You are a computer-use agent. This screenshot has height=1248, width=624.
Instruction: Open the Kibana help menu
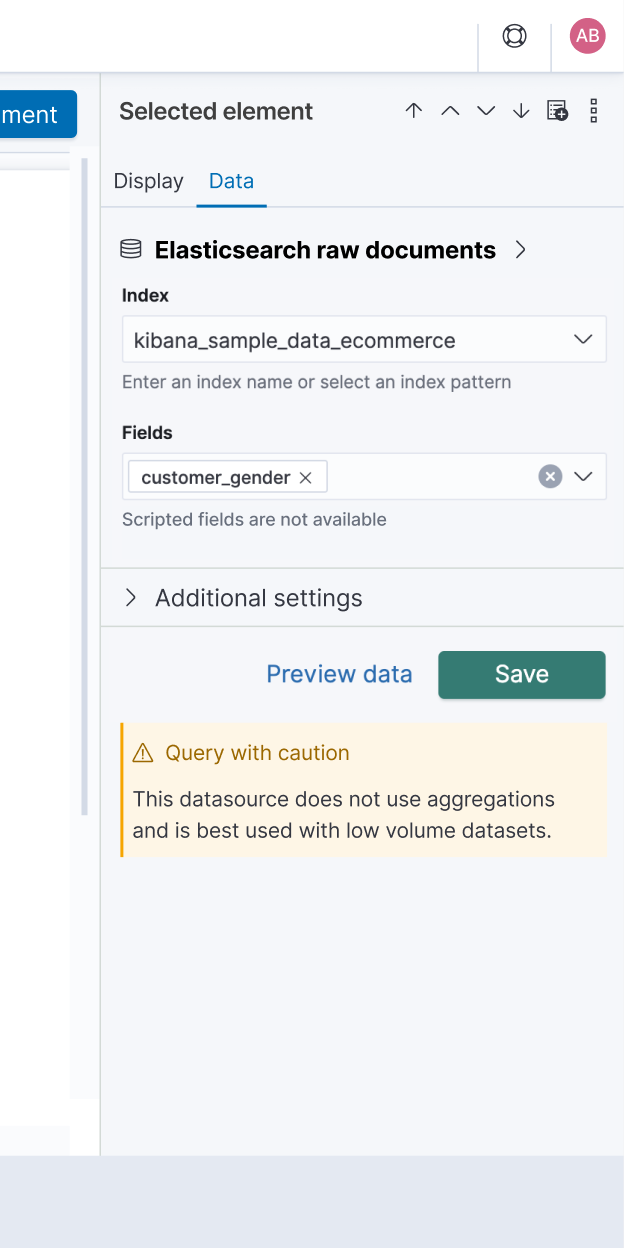click(514, 35)
